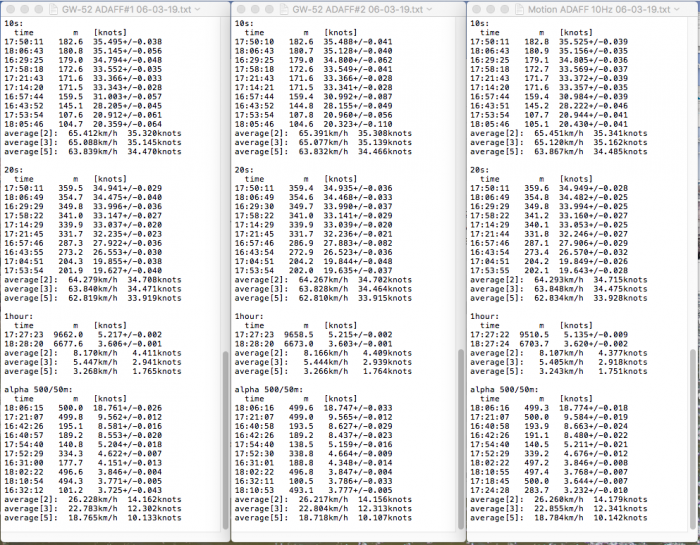
Task: Place cursor on '20s:' heading in ADAFF#1 window
Action: pos(14,170)
